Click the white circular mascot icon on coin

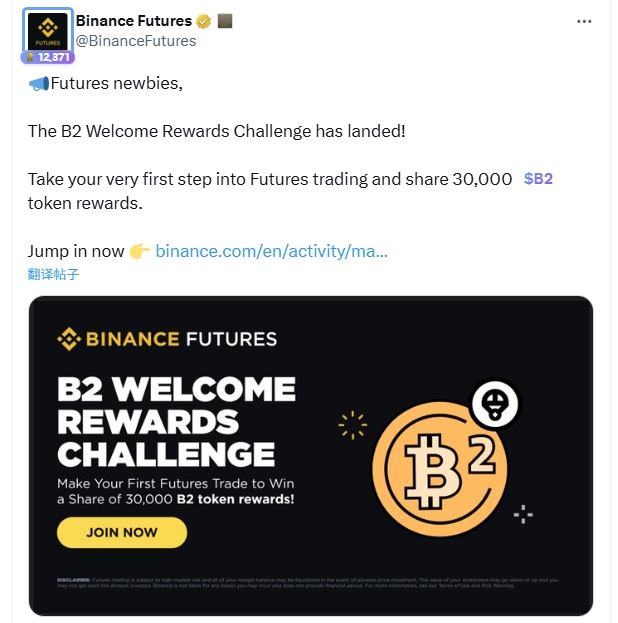click(x=495, y=404)
